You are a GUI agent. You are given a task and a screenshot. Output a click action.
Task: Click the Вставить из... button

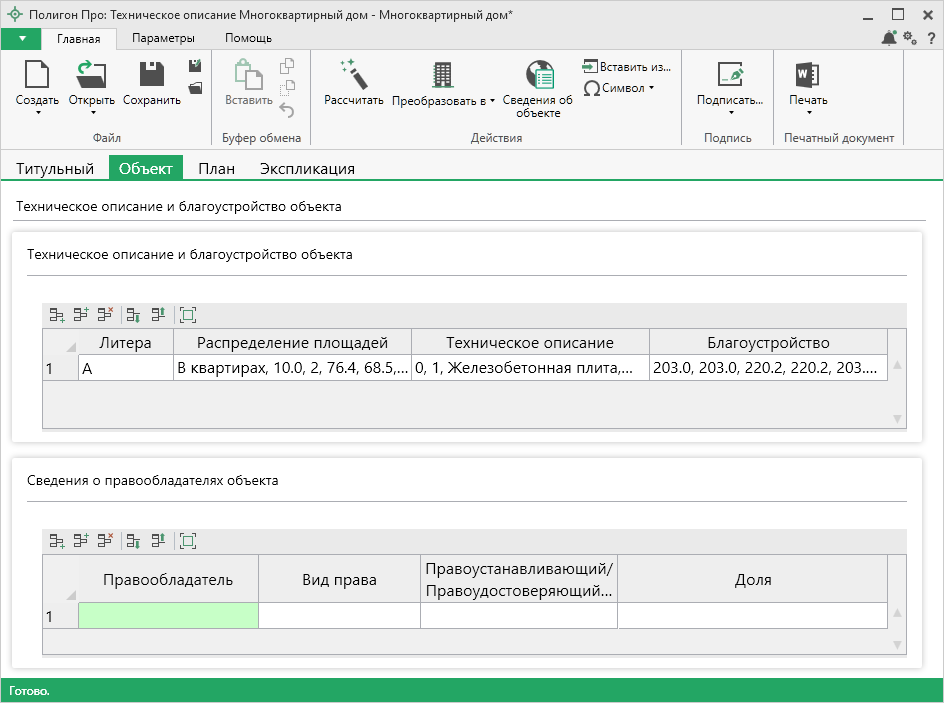(626, 66)
